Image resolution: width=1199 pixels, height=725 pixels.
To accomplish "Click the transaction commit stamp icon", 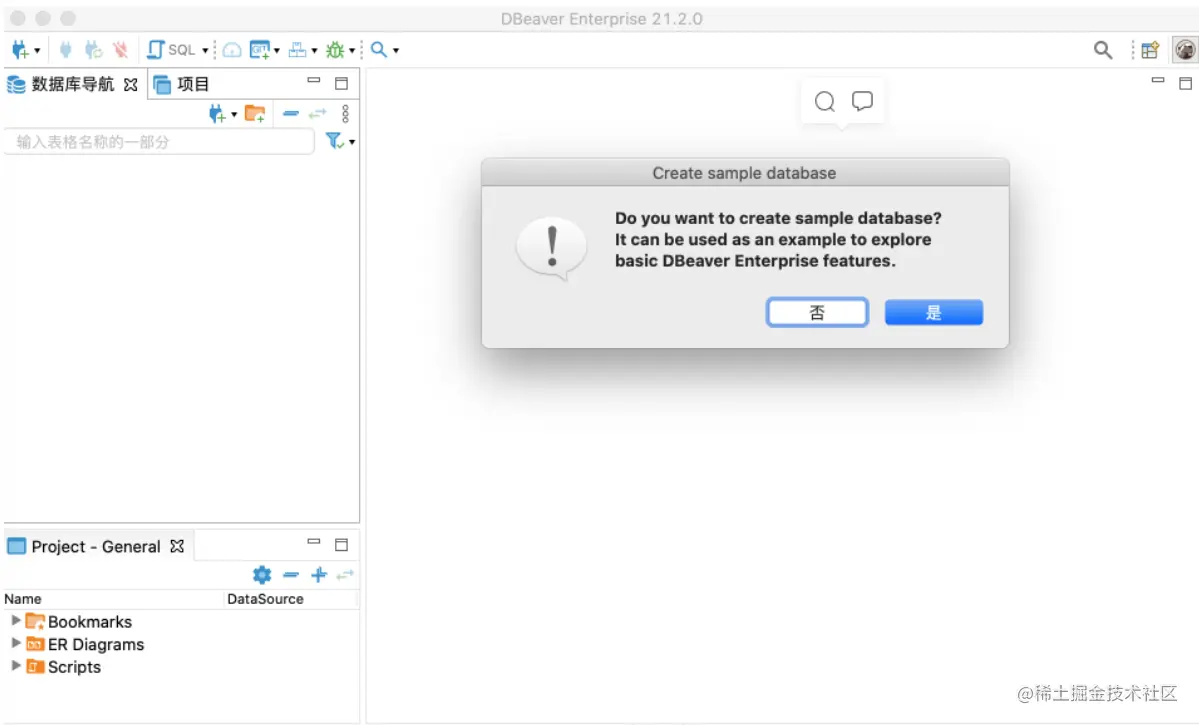I will (297, 50).
